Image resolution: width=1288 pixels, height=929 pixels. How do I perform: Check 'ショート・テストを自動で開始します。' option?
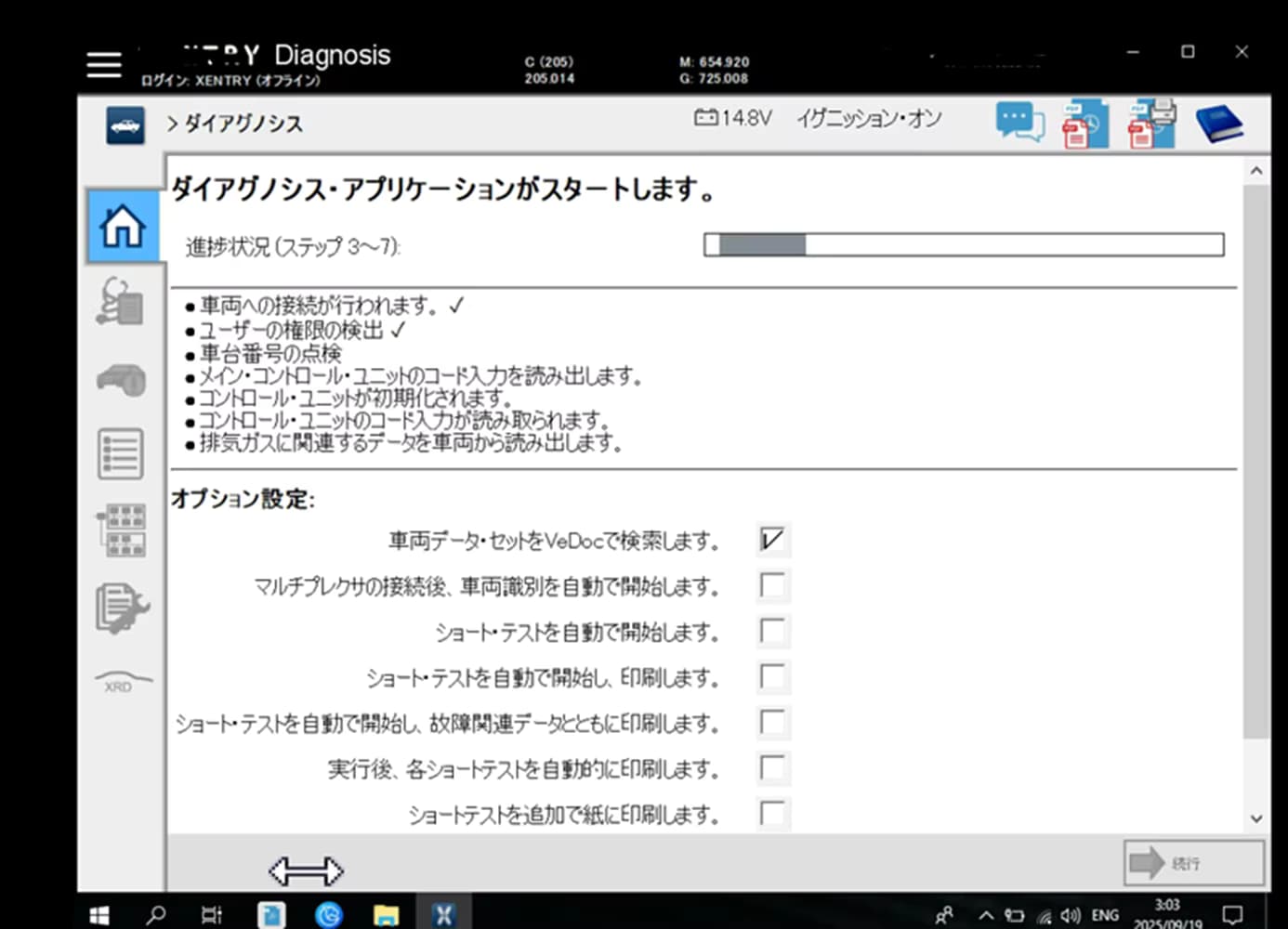(x=772, y=631)
